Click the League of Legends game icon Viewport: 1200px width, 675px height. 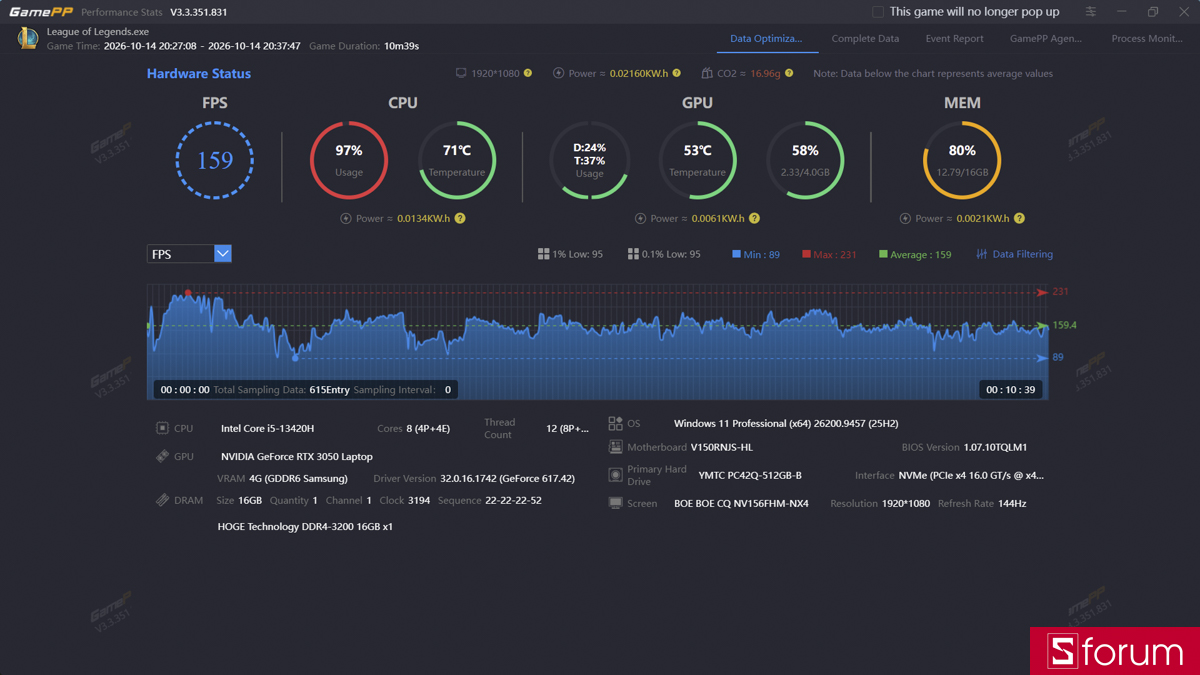coord(28,38)
